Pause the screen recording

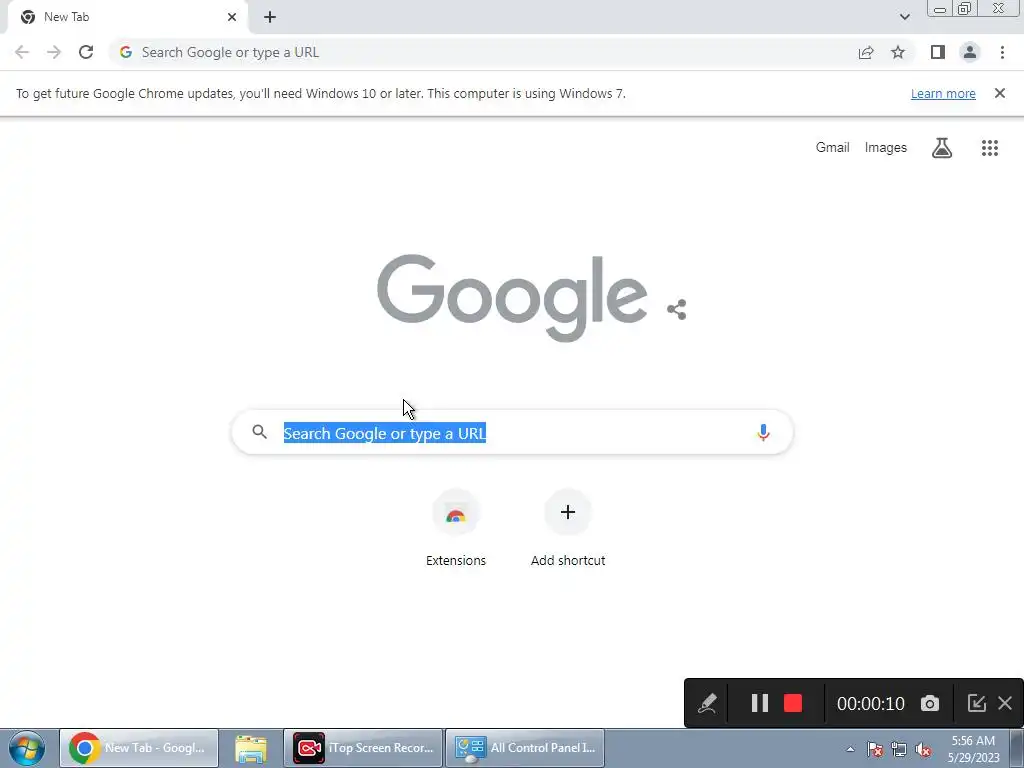coord(760,703)
